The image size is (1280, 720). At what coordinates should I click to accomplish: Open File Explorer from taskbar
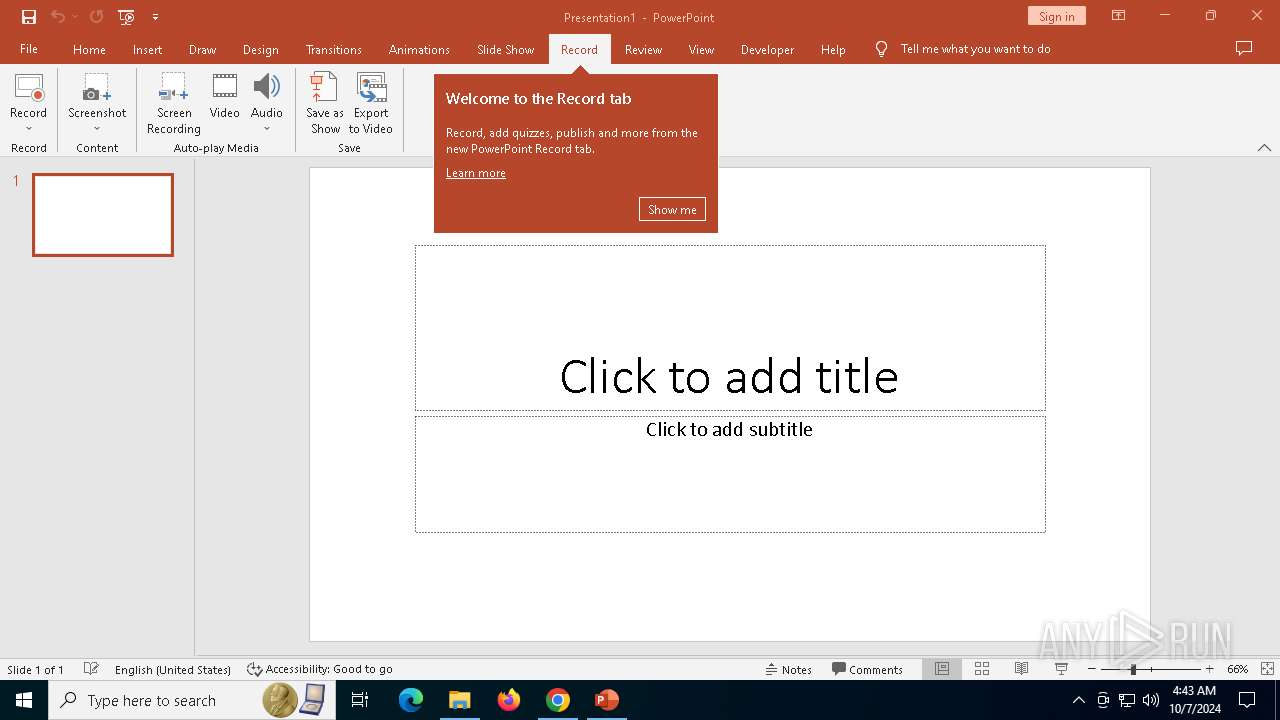(460, 700)
